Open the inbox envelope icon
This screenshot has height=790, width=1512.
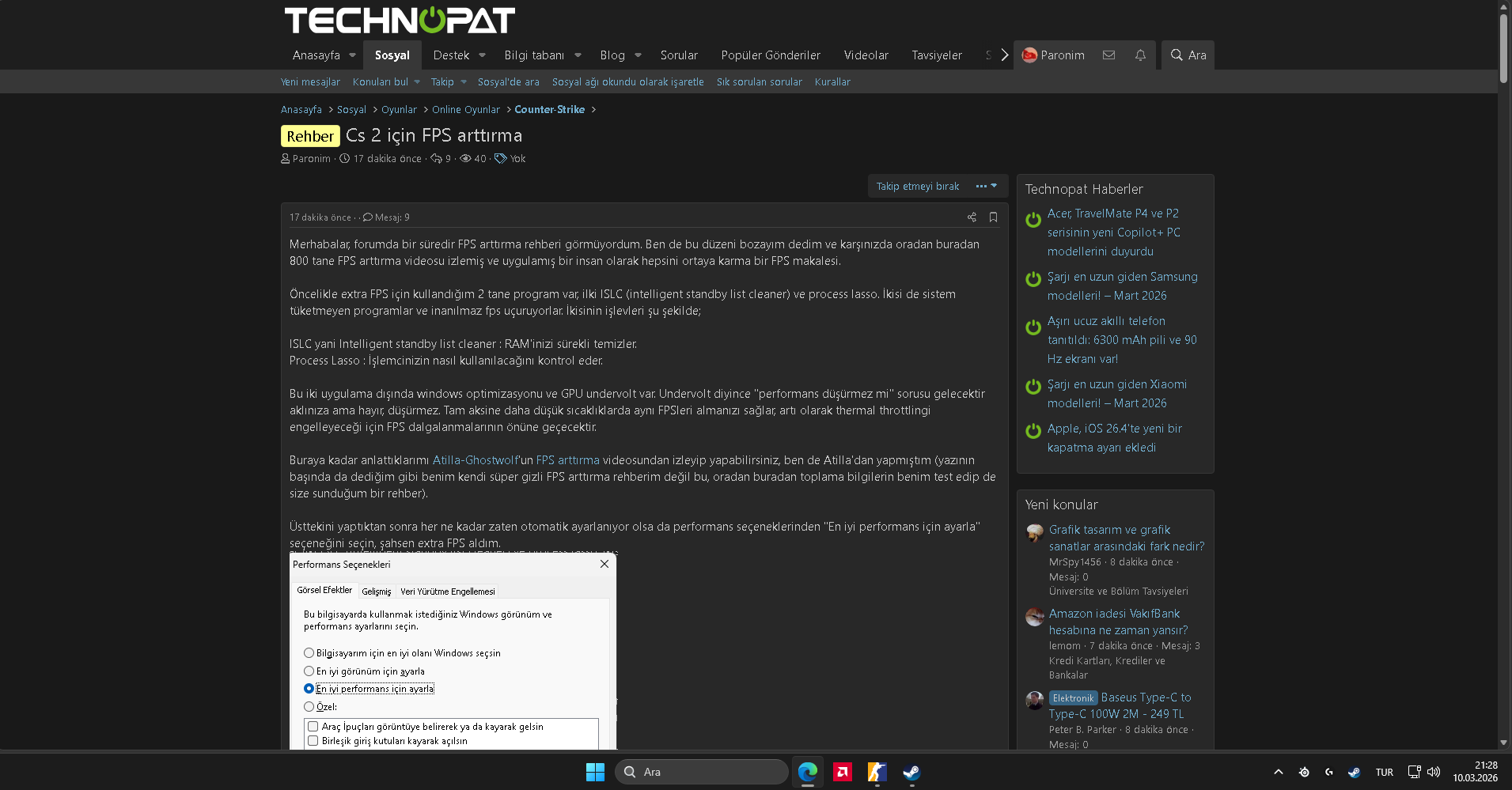(x=1108, y=55)
